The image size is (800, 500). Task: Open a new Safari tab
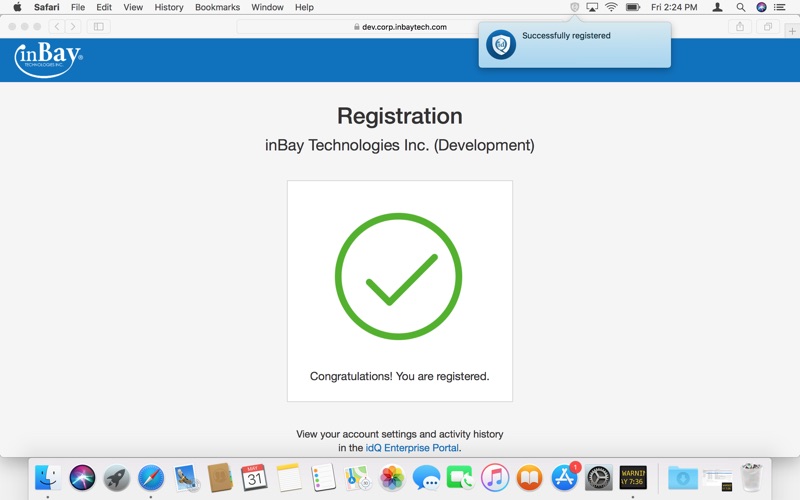(x=792, y=31)
